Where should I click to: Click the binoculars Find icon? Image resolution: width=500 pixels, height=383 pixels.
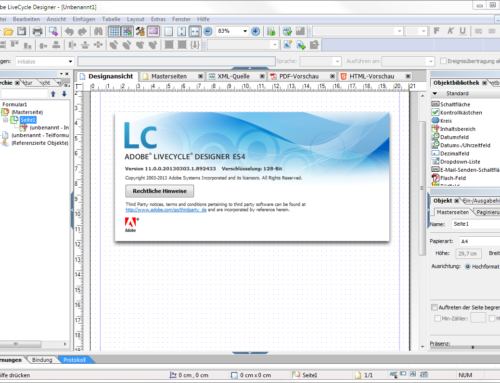(98, 32)
